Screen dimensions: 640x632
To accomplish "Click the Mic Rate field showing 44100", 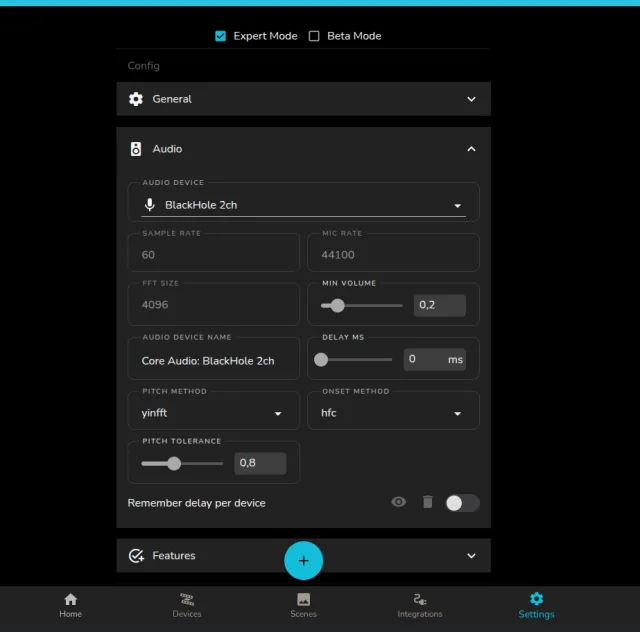I will coord(393,253).
